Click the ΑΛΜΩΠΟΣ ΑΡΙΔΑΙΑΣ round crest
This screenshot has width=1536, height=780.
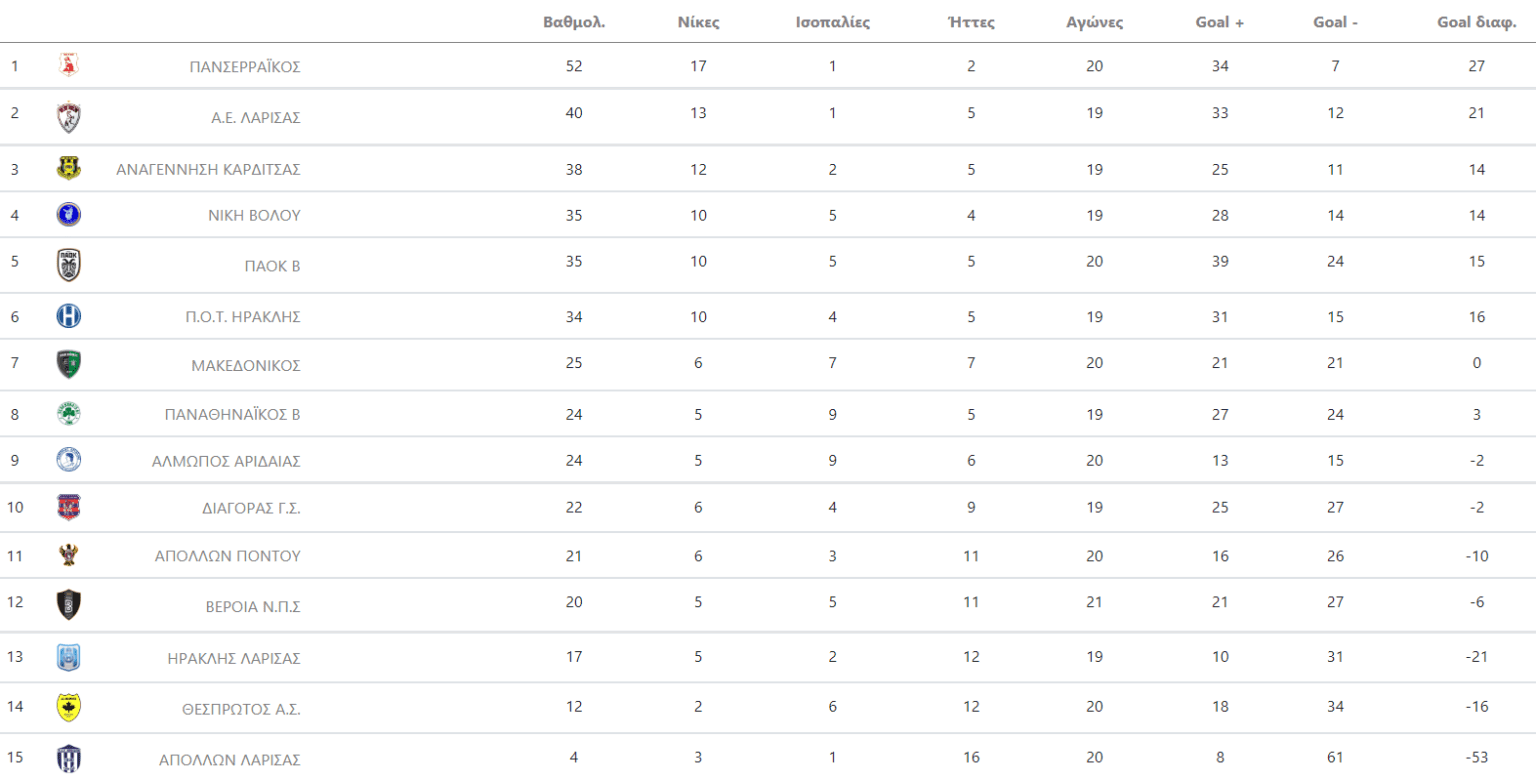[69, 460]
